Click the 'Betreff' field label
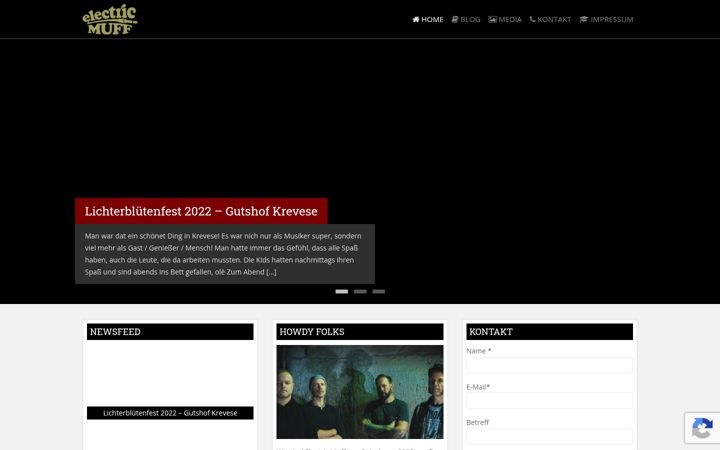Image resolution: width=720 pixels, height=450 pixels. [x=478, y=422]
